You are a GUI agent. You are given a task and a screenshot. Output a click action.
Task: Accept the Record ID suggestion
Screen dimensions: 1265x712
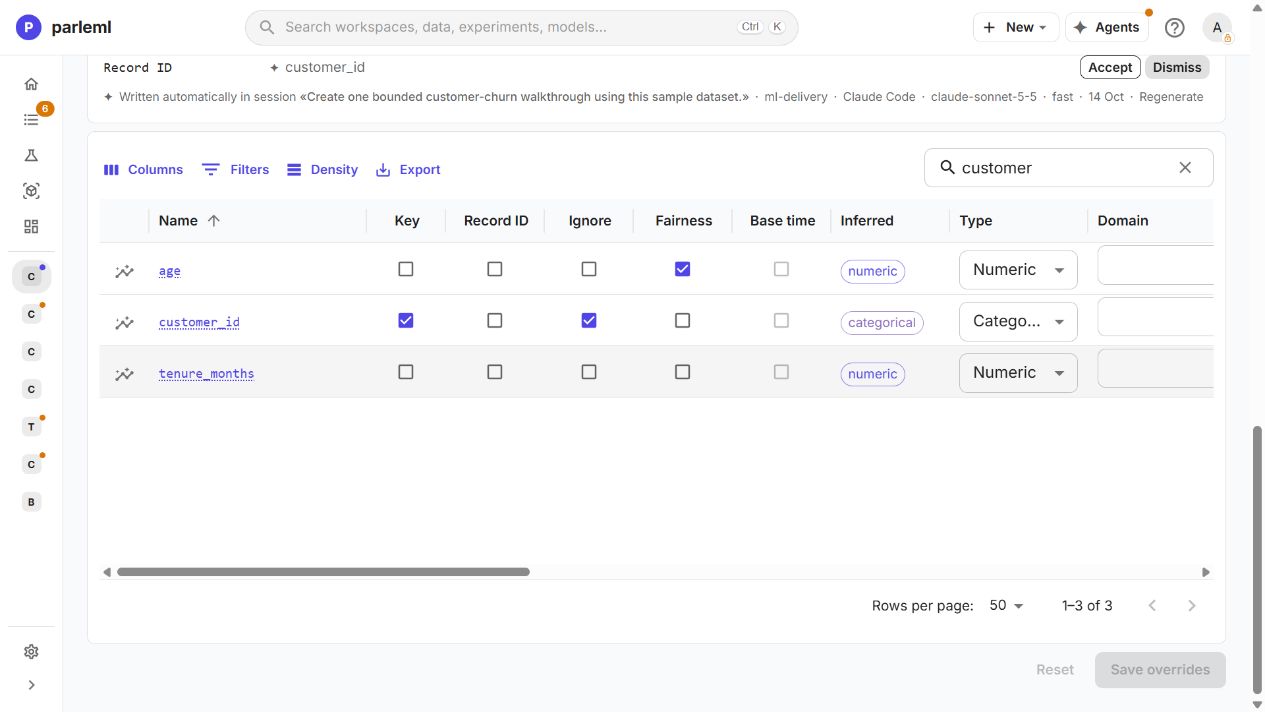click(x=1110, y=67)
